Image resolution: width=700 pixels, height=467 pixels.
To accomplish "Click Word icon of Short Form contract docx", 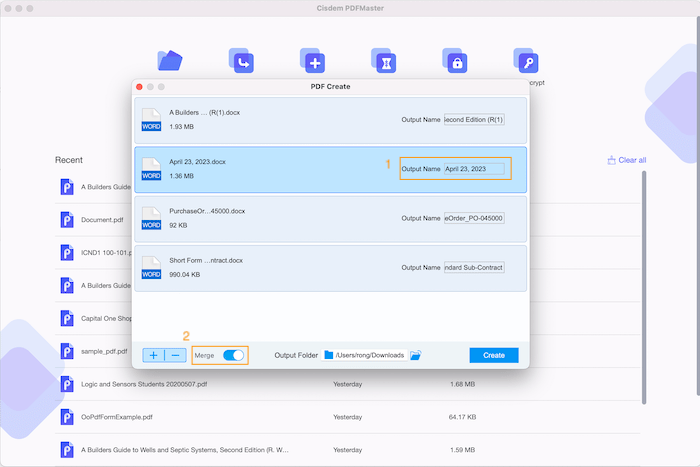I will coord(151,267).
